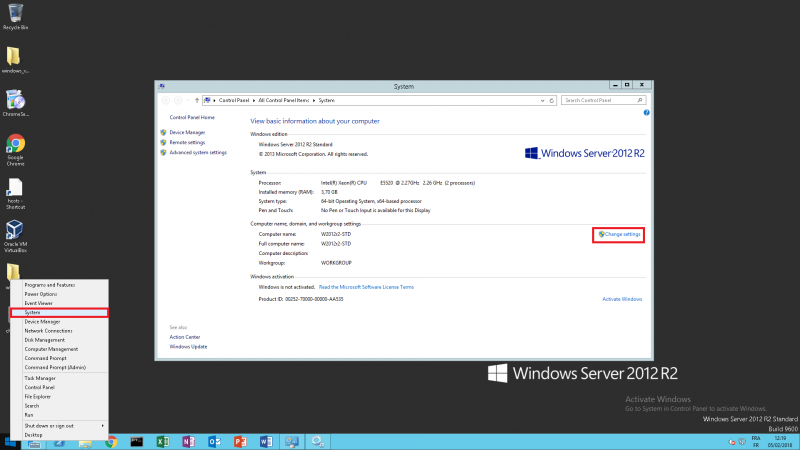Expand arrow after Control Panel breadcrumb
This screenshot has height=450, width=800.
[254, 101]
